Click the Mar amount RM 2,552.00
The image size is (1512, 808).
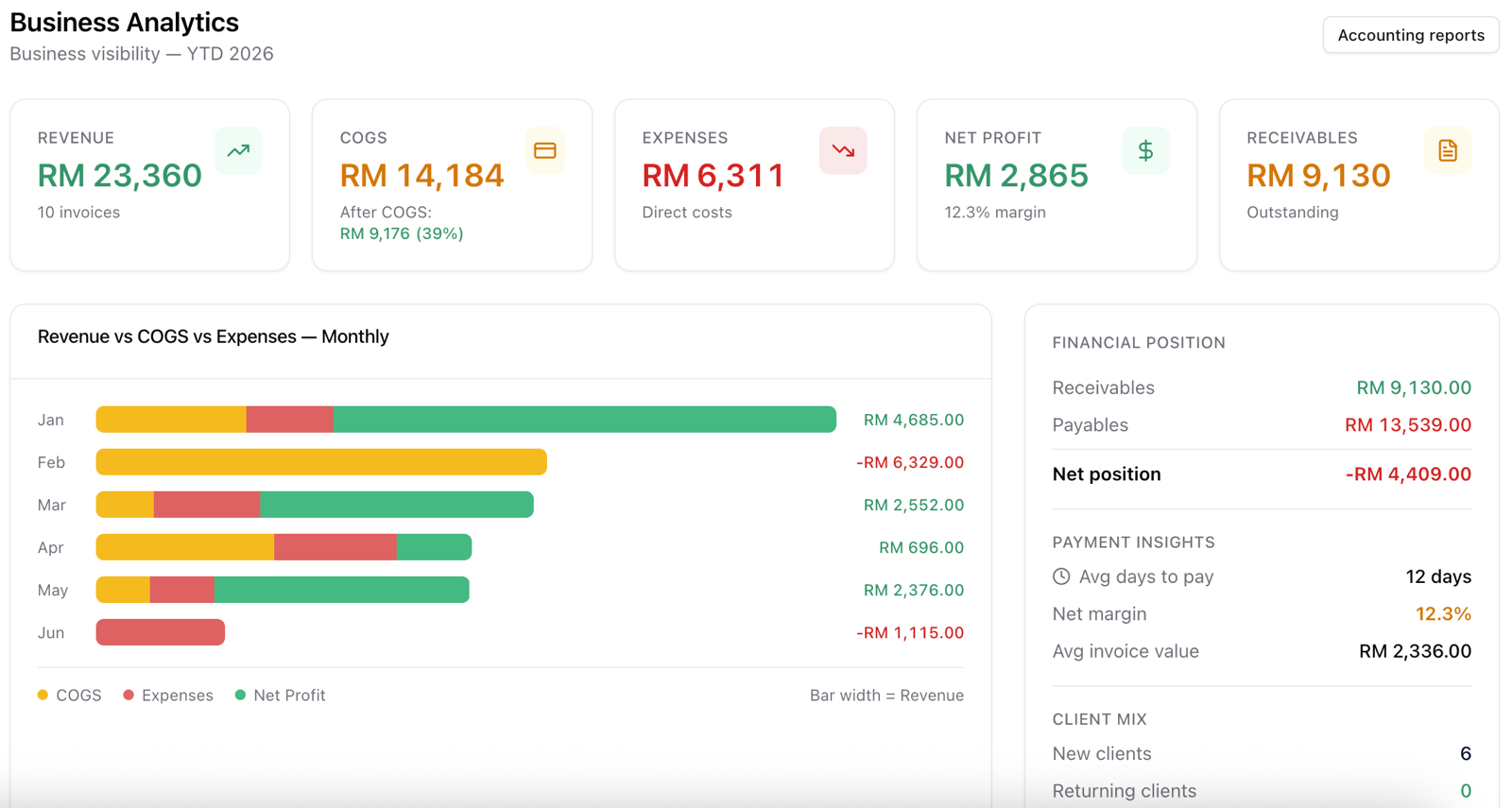[914, 505]
